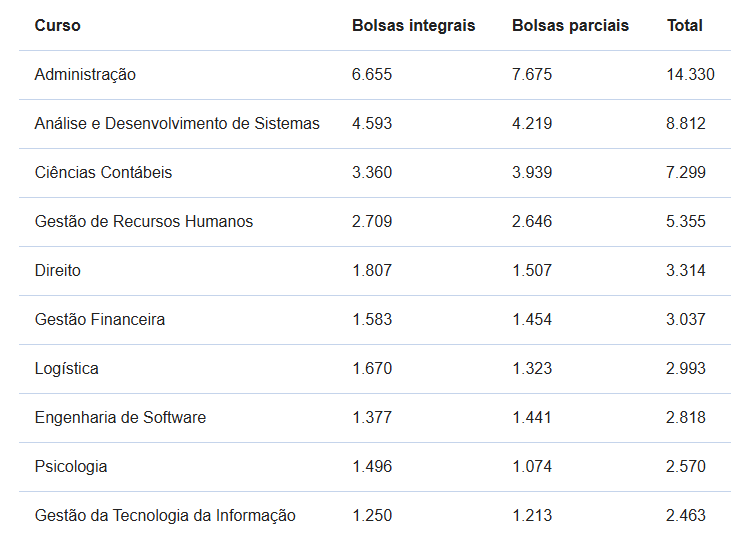Click the Psicologia course name

click(x=71, y=467)
